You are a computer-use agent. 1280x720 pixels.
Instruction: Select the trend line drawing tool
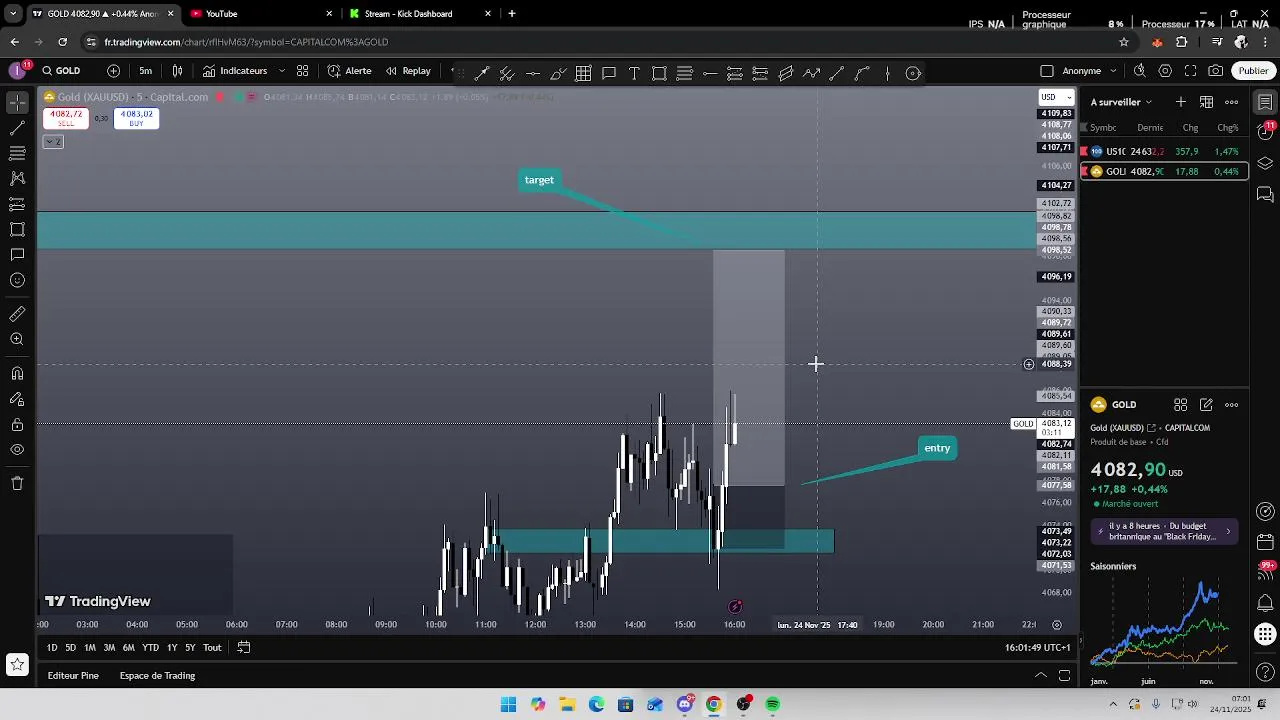[17, 128]
